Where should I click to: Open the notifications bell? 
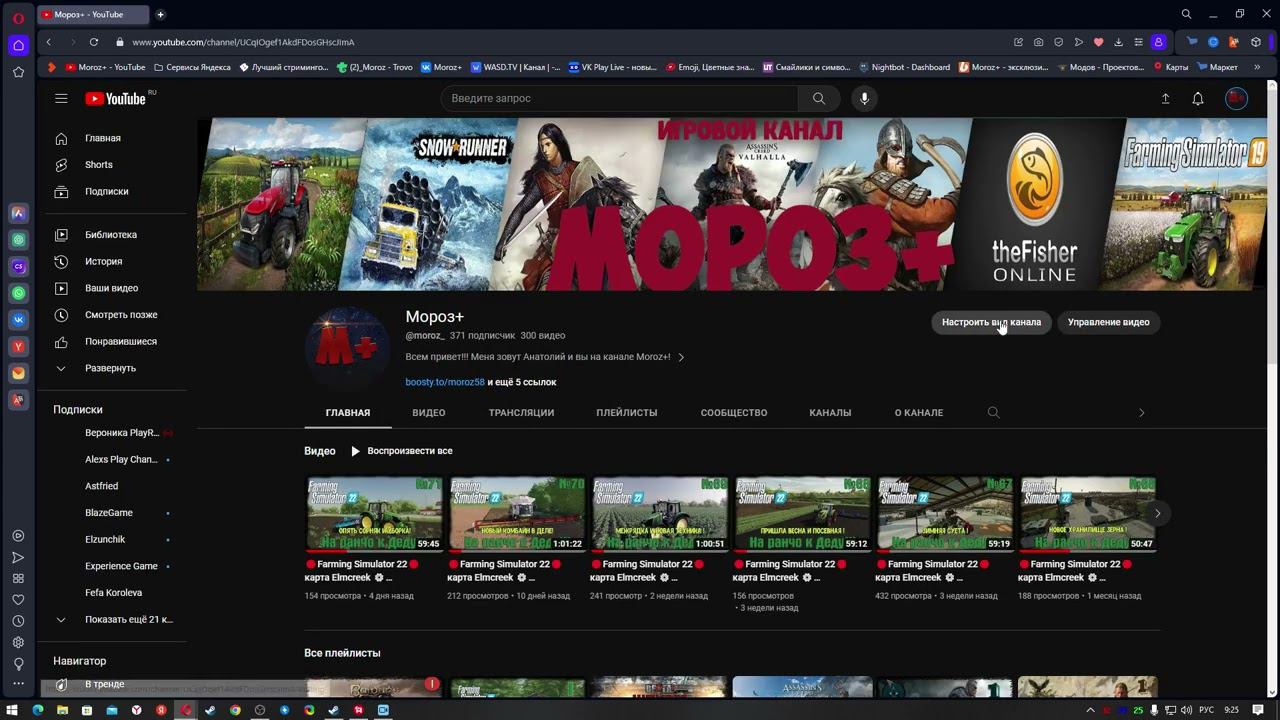pos(1198,98)
